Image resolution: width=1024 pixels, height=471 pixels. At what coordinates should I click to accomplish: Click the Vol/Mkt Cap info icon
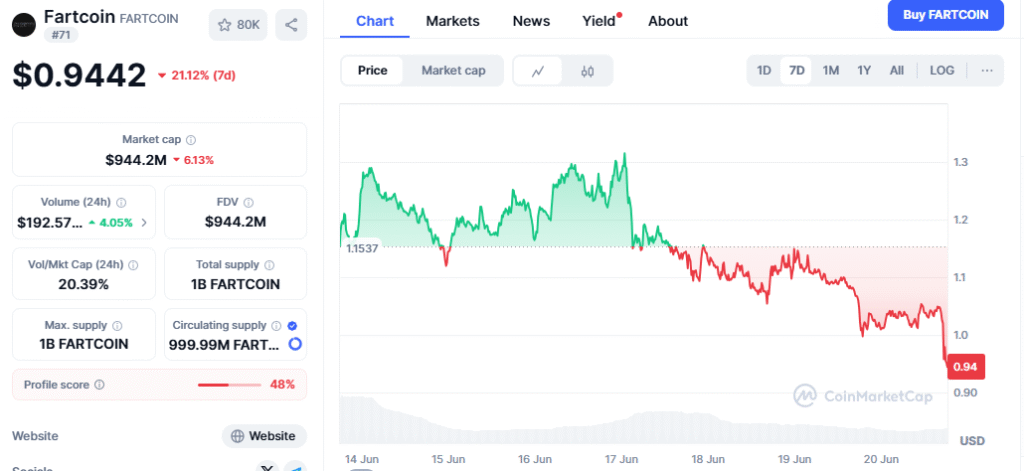pyautogui.click(x=133, y=265)
